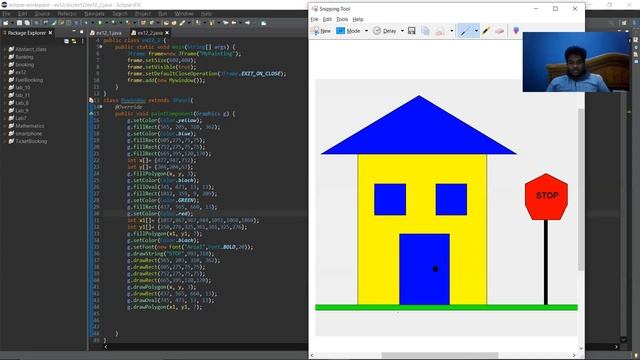Expand the ex12 project

point(5,72)
